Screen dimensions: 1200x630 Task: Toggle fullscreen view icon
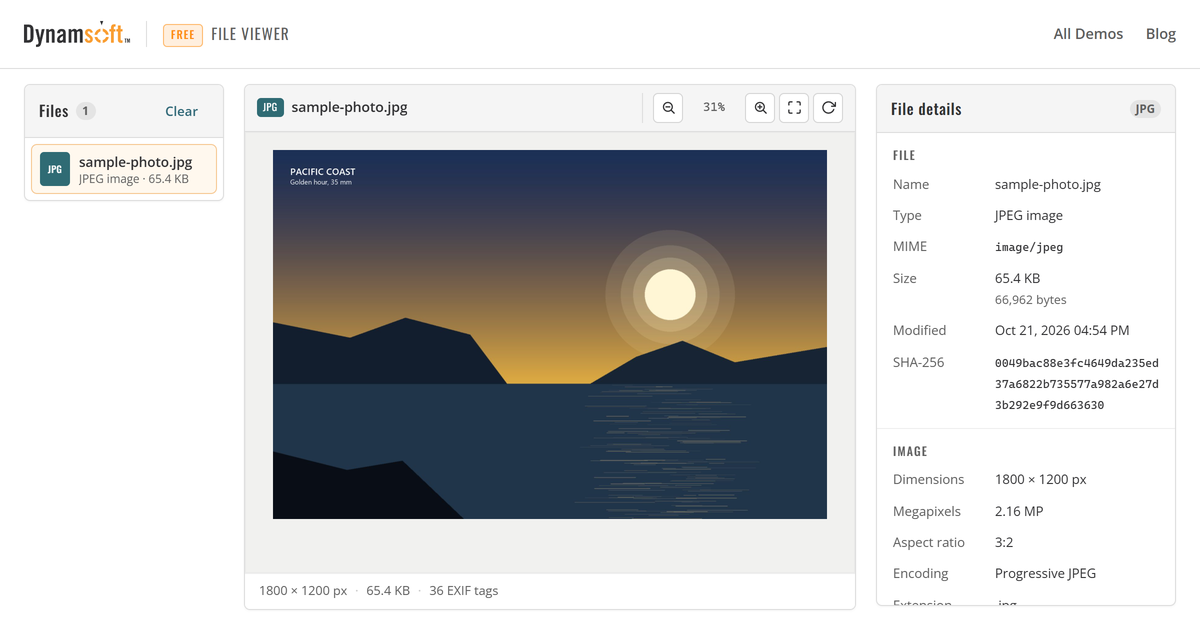794,107
